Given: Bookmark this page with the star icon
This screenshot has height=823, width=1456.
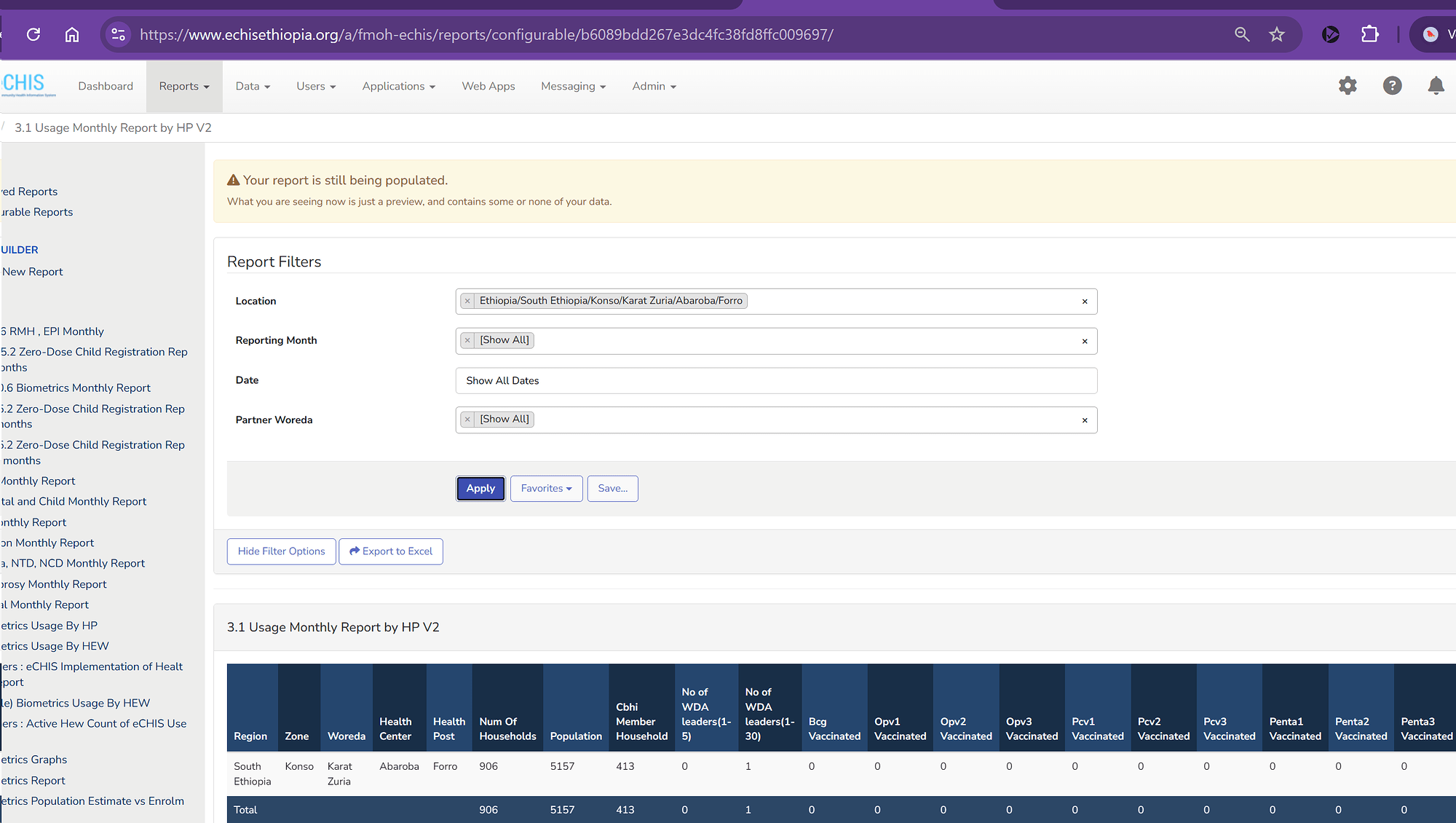Looking at the screenshot, I should tap(1277, 34).
